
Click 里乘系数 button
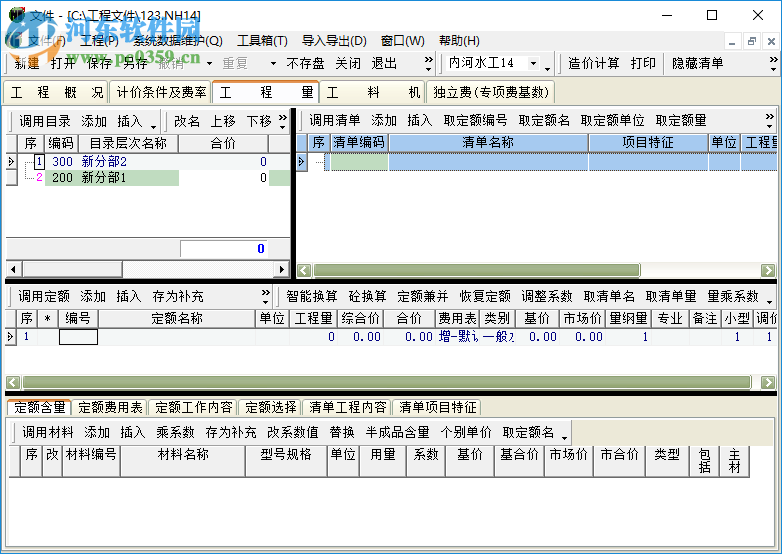coord(733,296)
